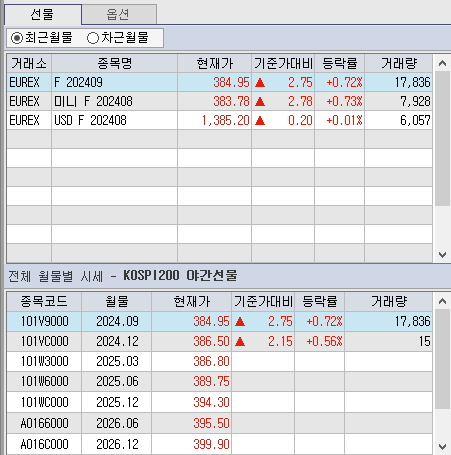
Task: Select the 101W3000 code row
Action: pyautogui.click(x=220, y=361)
